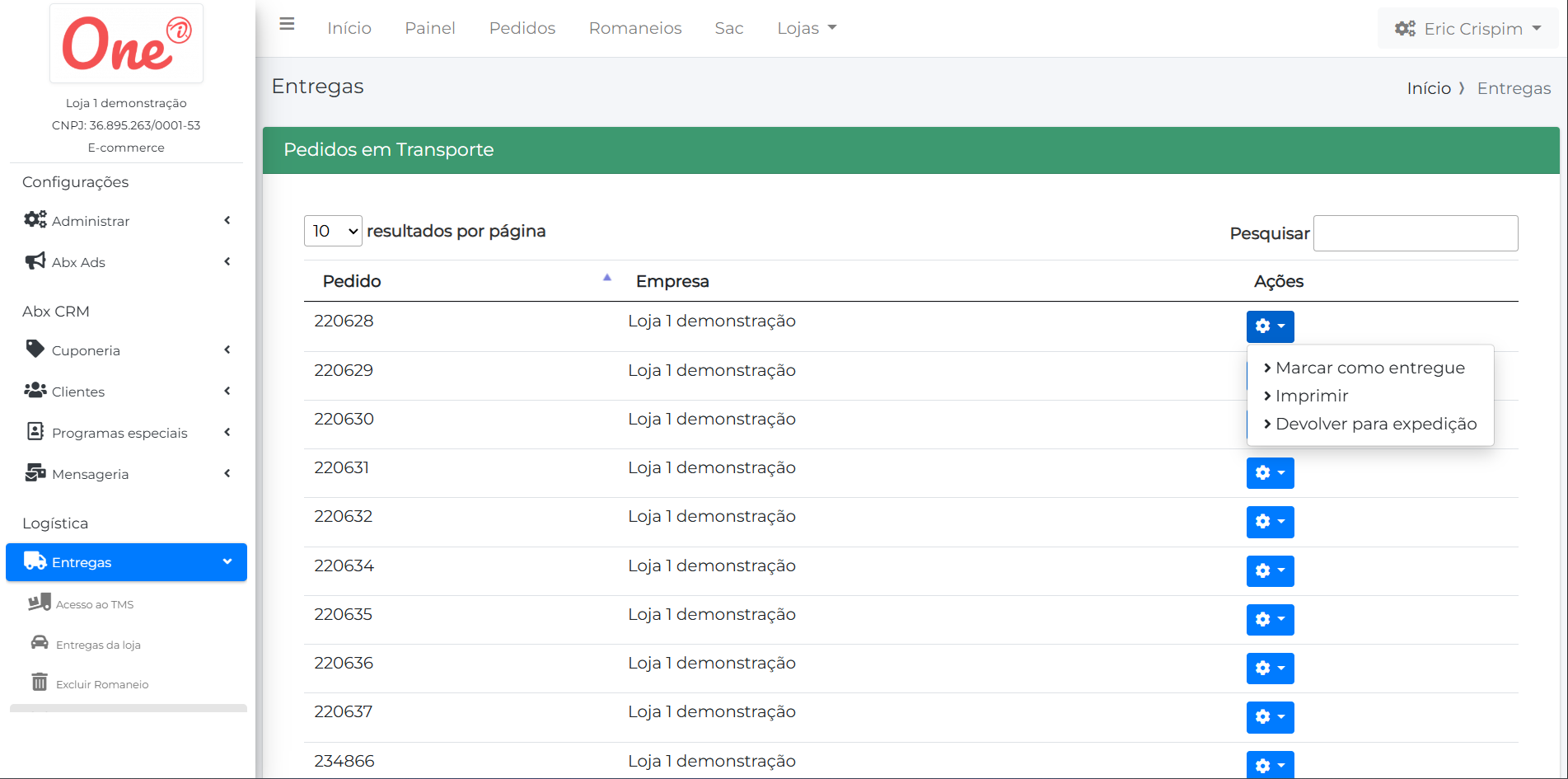The width and height of the screenshot is (1568, 779).
Task: Expand the Administrar sidebar section
Action: [126, 221]
